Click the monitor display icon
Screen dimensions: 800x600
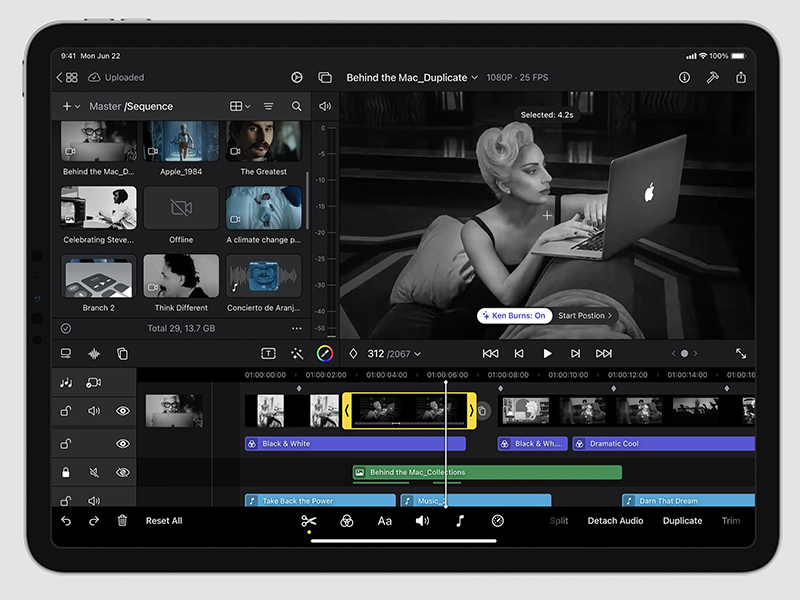(66, 354)
